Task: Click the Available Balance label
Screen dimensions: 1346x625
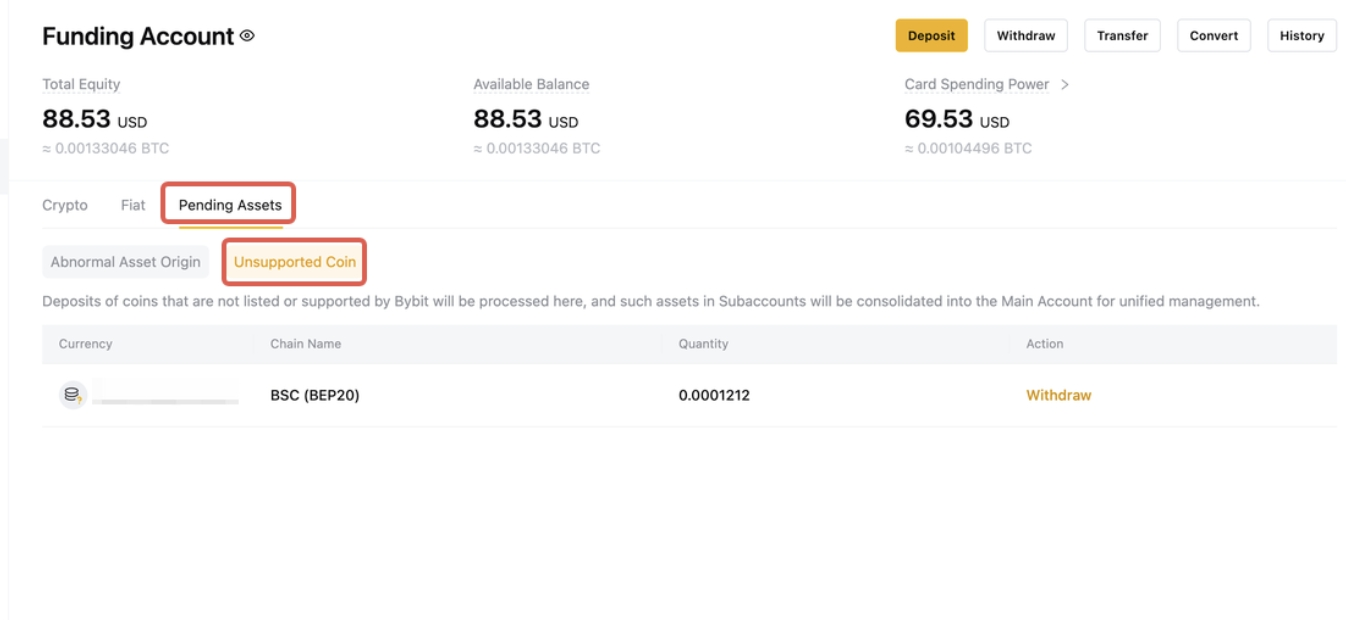Action: coord(531,85)
